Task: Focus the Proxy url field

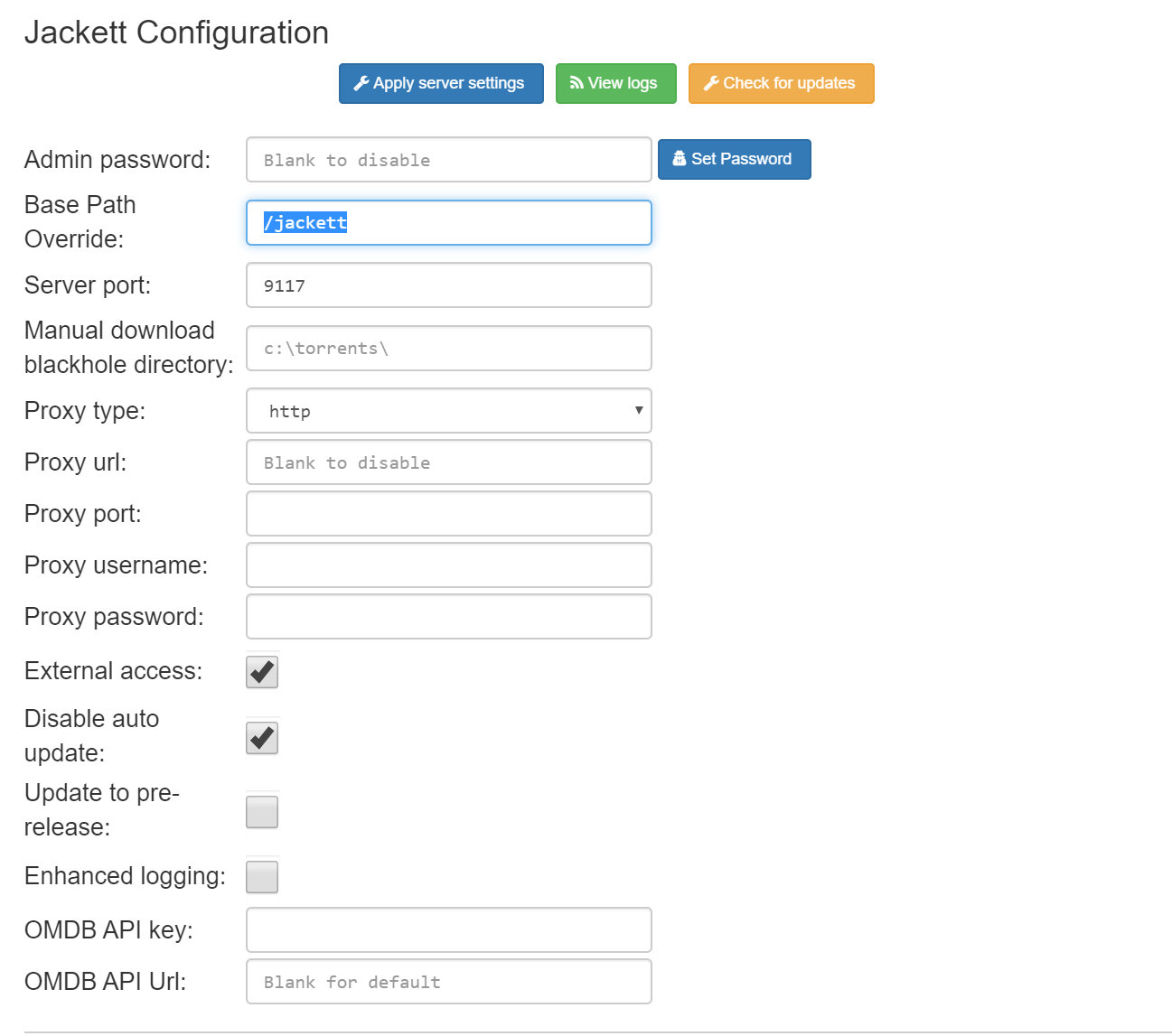Action: tap(448, 462)
